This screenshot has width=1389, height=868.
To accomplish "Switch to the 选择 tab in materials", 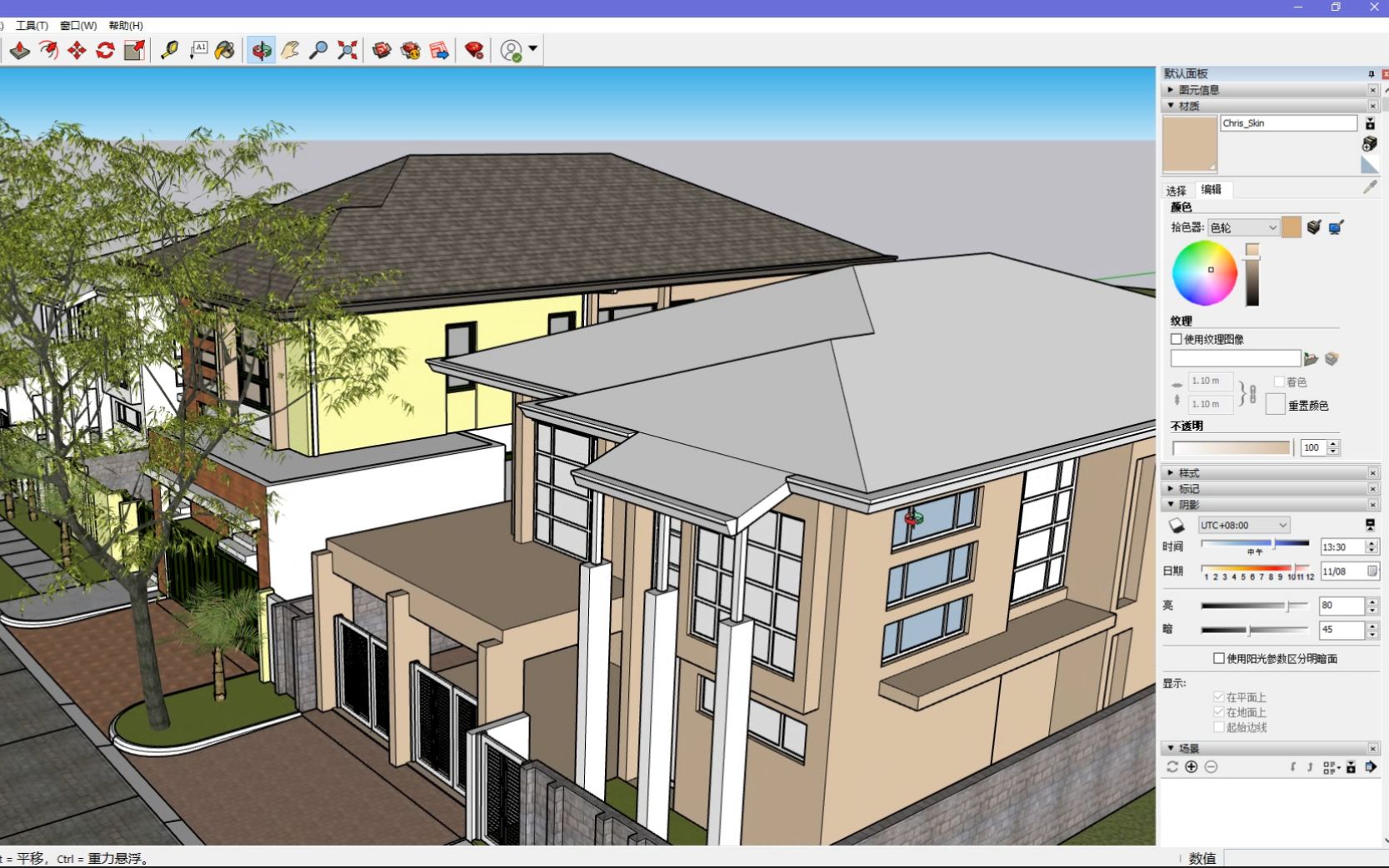I will [1175, 190].
